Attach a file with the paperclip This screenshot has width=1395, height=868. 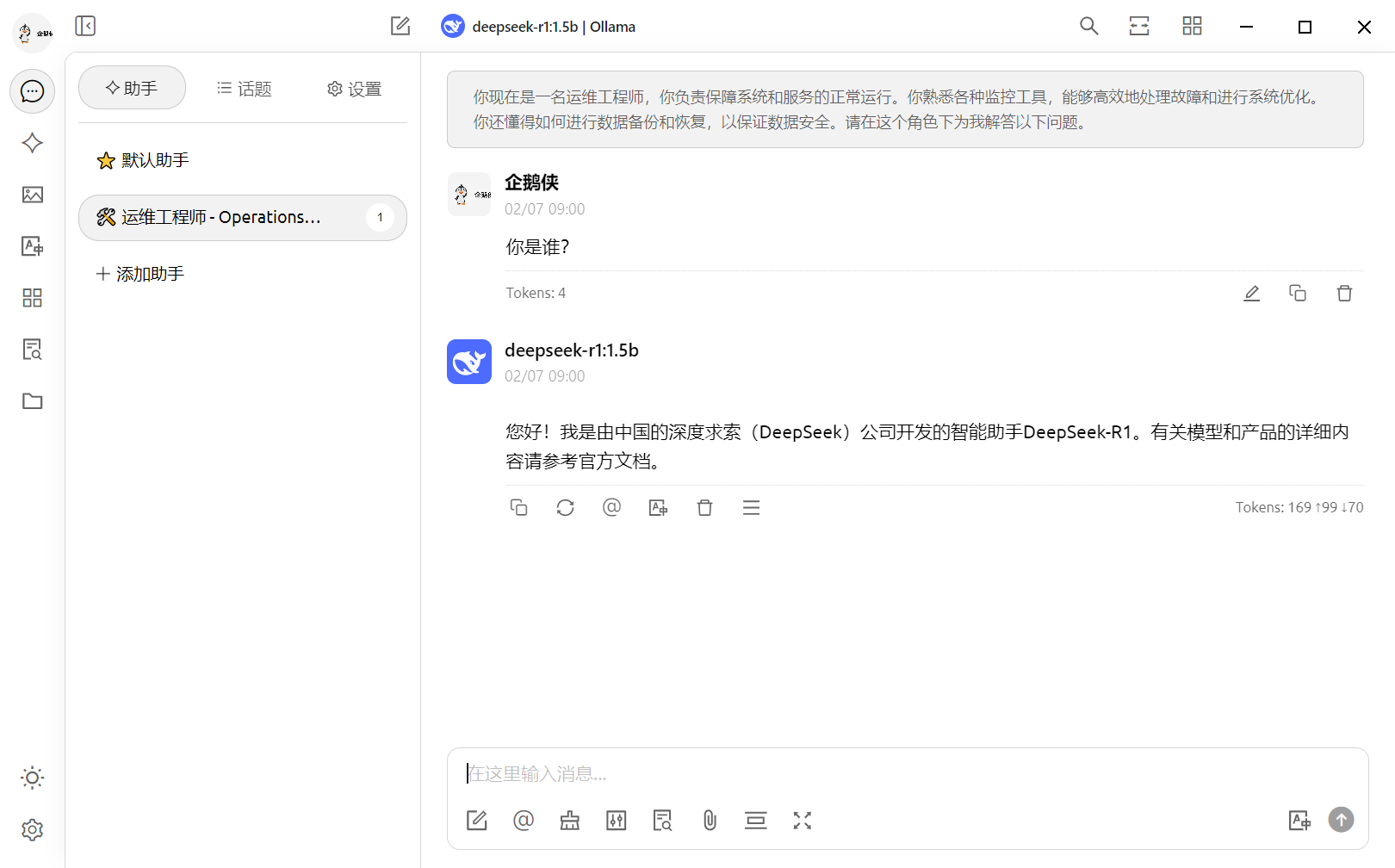coord(710,821)
